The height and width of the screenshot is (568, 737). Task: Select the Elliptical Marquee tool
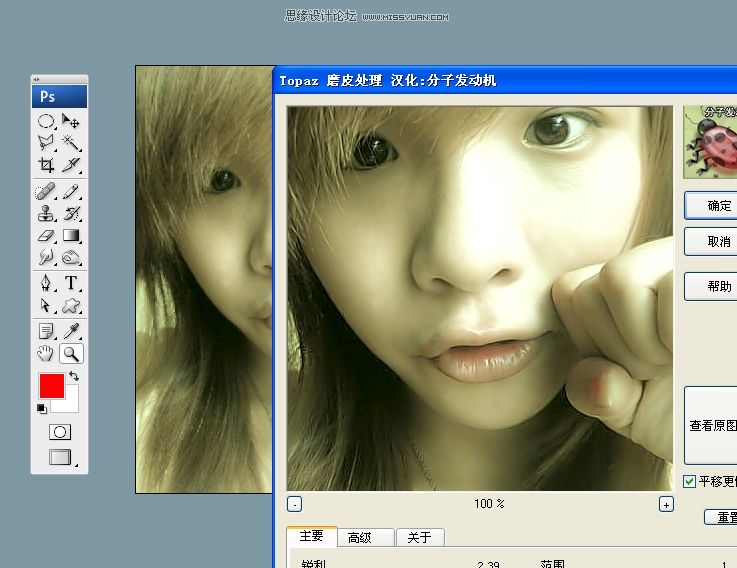pyautogui.click(x=46, y=121)
